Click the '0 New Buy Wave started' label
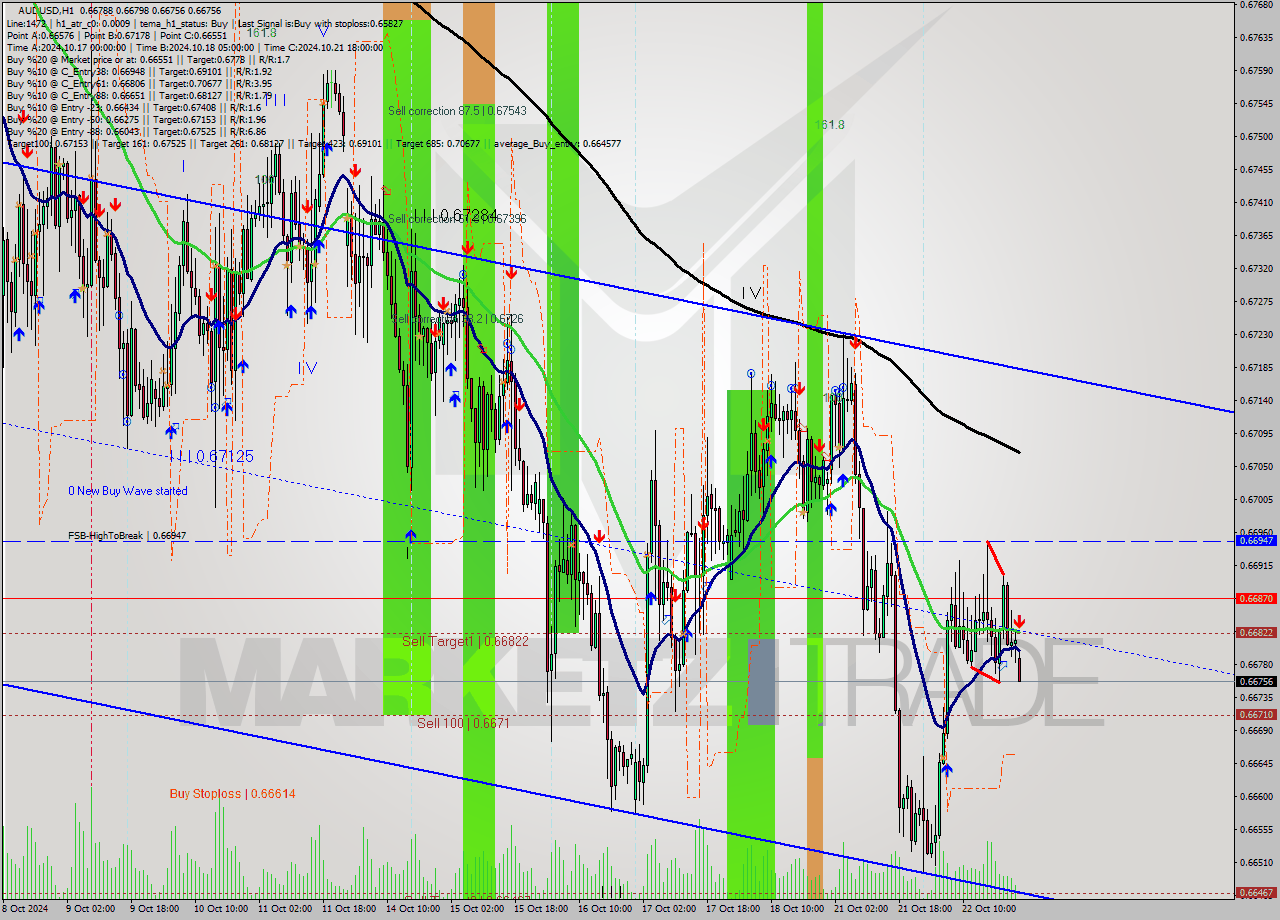This screenshot has height=920, width=1280. point(127,491)
